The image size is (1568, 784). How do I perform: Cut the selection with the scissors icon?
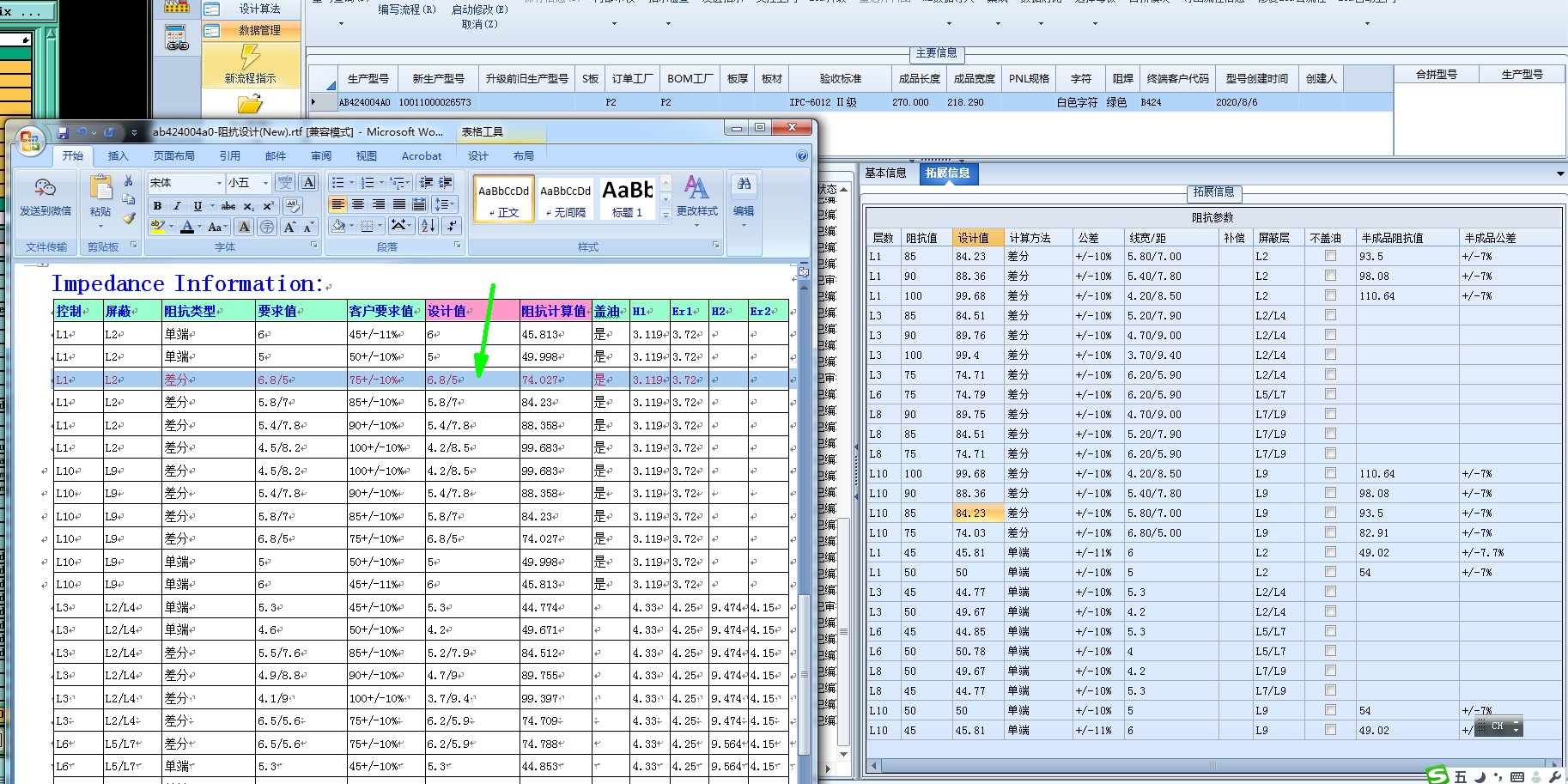click(x=129, y=181)
